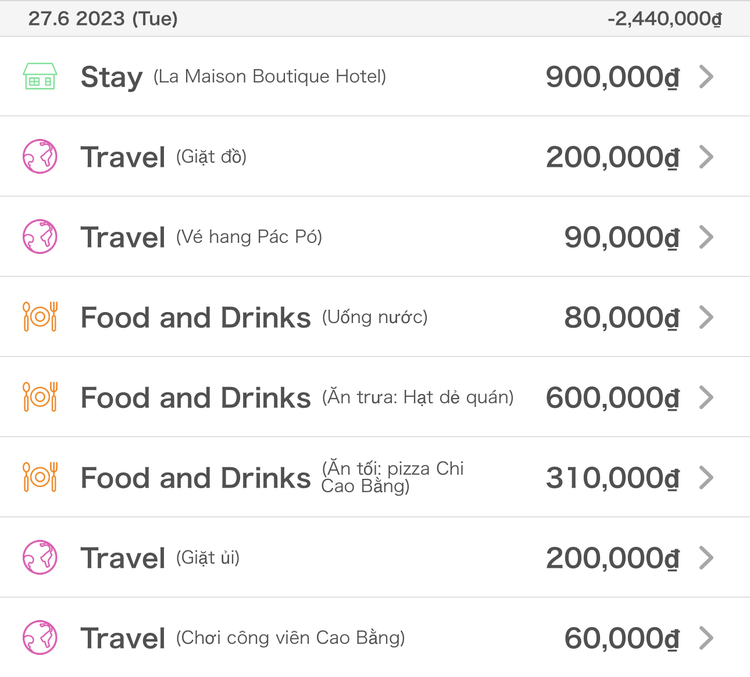Click the globe icon for Vé hang Pác Pó

[40, 236]
